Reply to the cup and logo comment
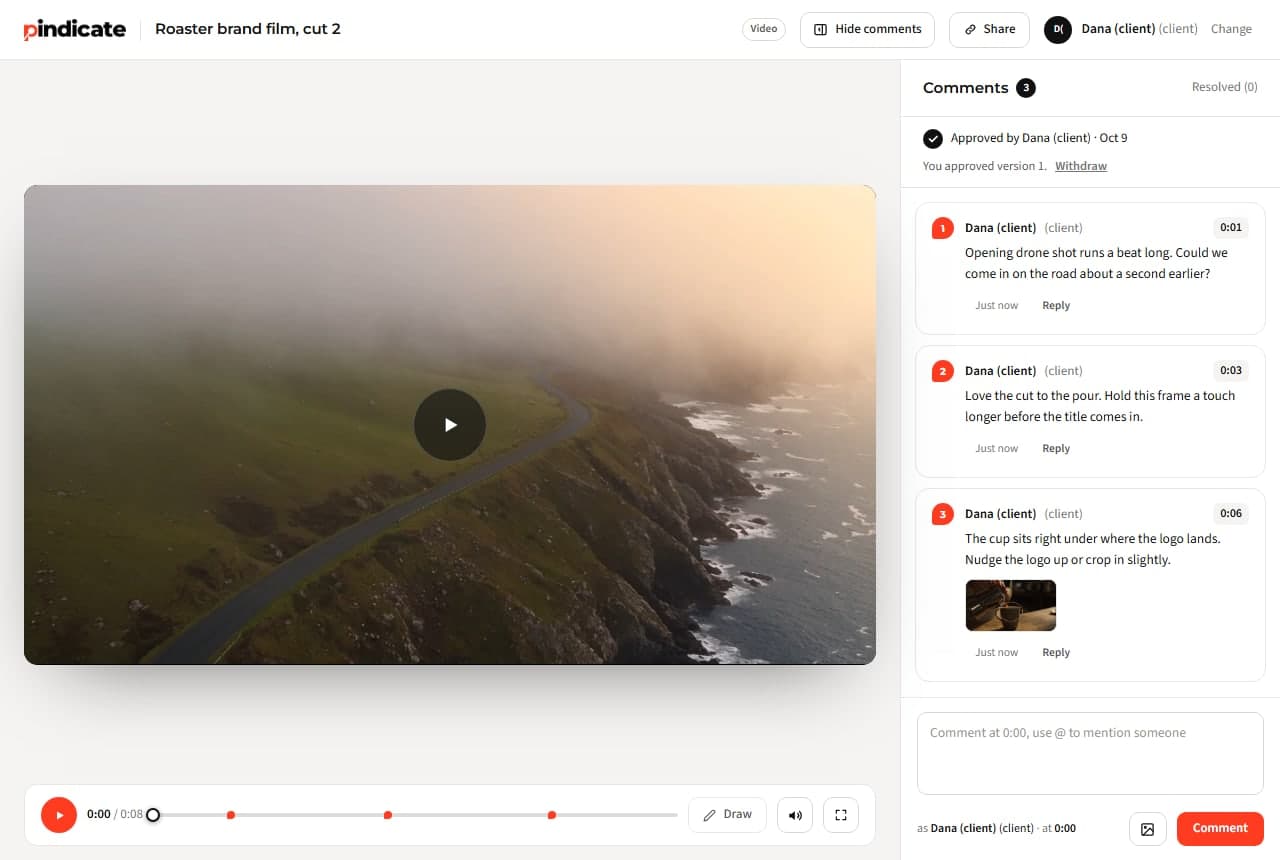This screenshot has height=860, width=1280. [x=1056, y=653]
